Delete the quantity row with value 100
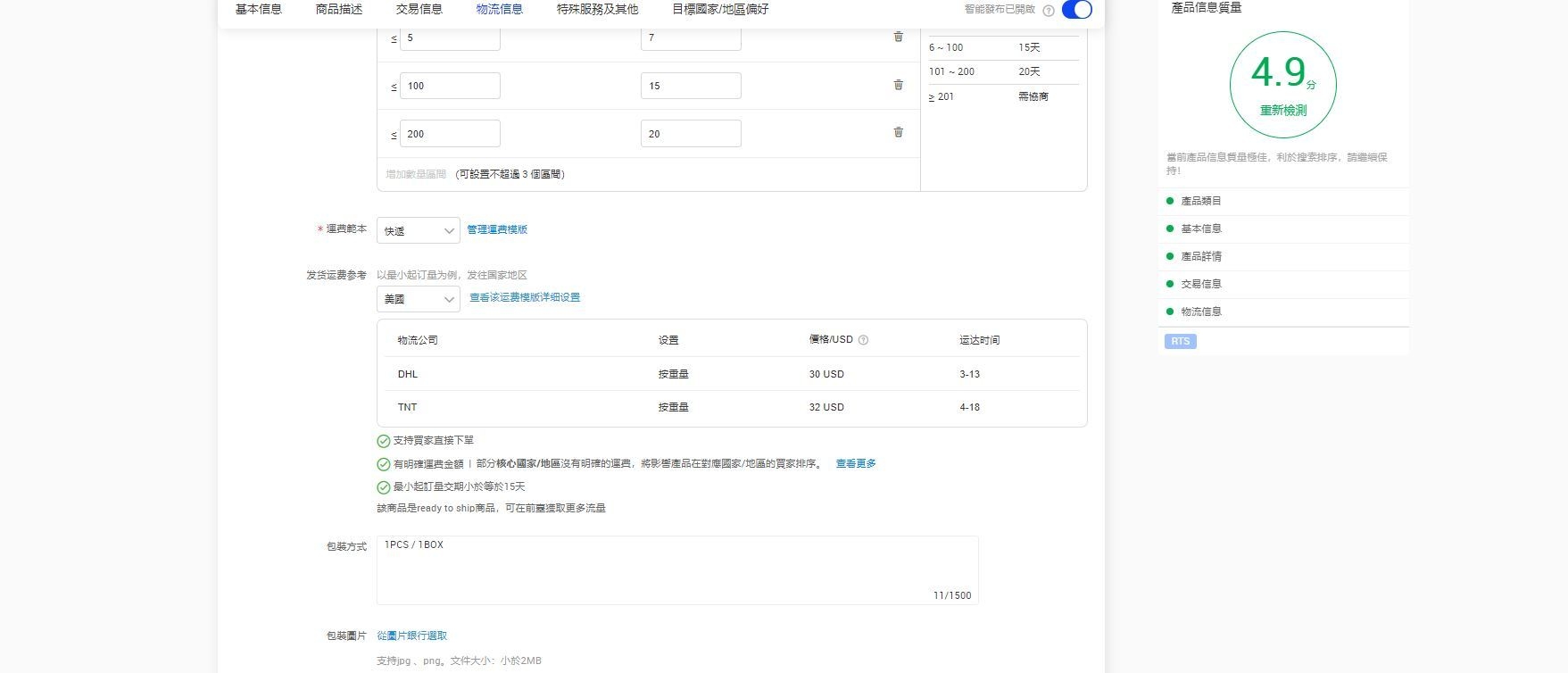The height and width of the screenshot is (673, 1568). [x=899, y=85]
